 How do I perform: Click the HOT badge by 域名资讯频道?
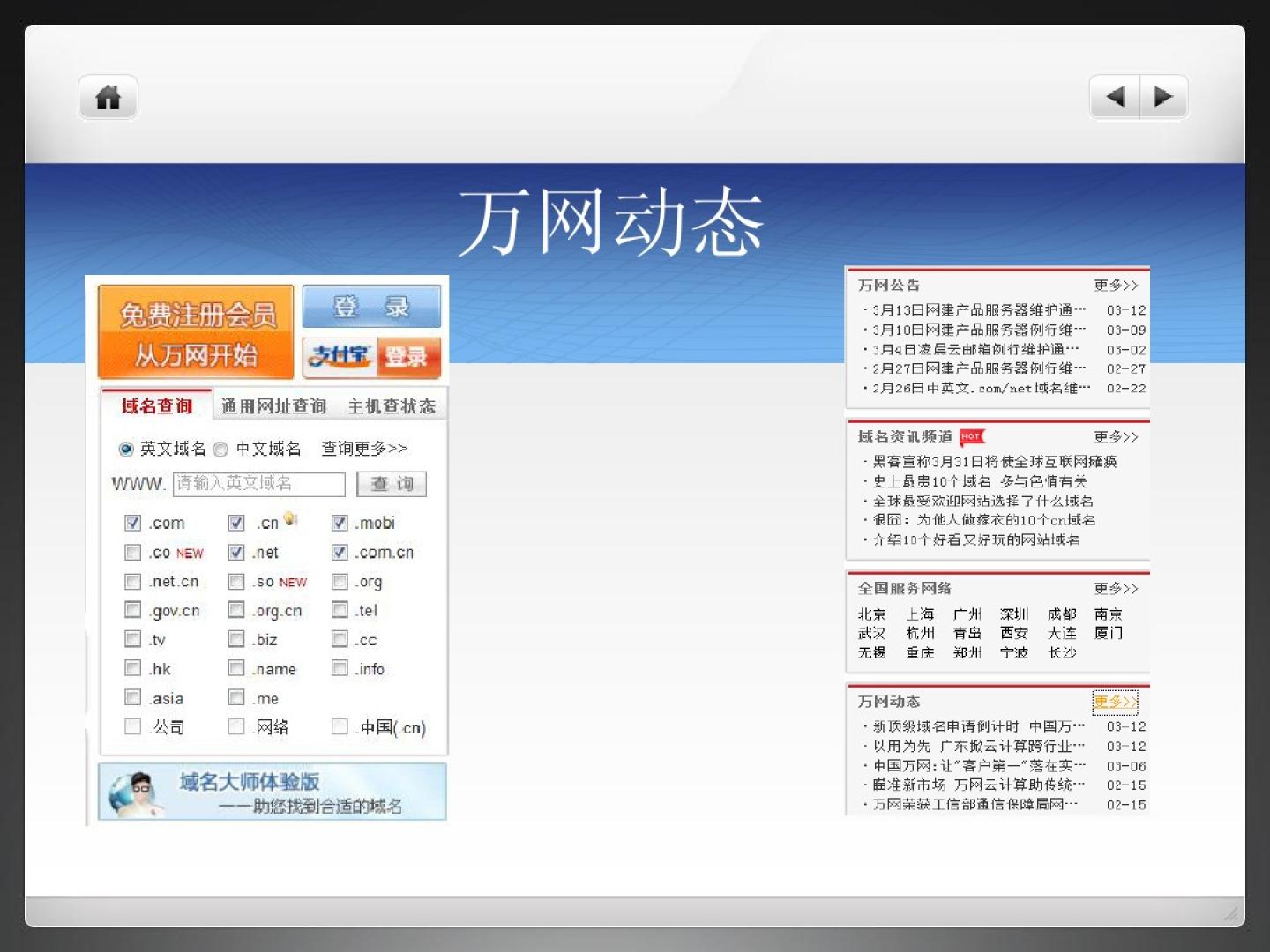[971, 436]
